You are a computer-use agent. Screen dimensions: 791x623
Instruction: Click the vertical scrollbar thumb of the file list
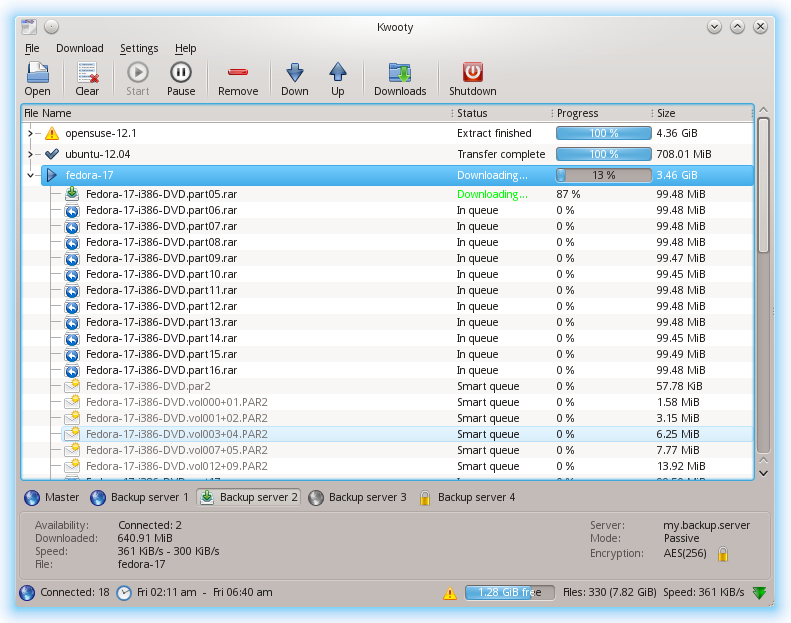tap(763, 185)
